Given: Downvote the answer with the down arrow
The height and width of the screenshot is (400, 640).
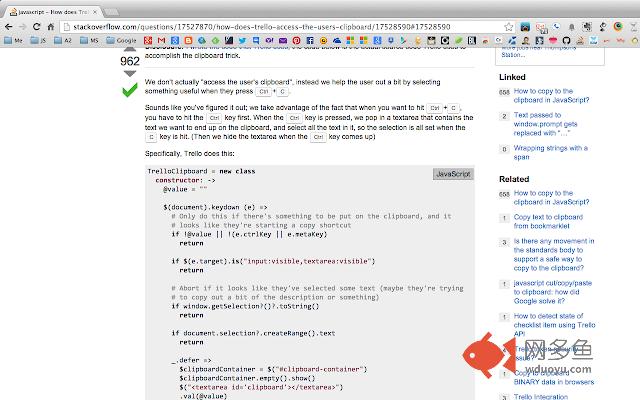Looking at the screenshot, I should pyautogui.click(x=129, y=75).
